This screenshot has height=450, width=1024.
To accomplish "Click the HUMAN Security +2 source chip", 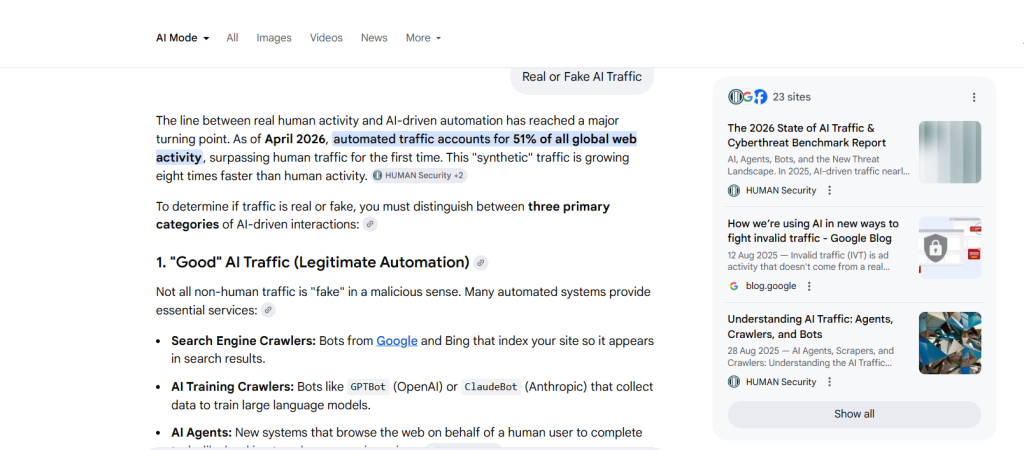I will click(x=418, y=176).
